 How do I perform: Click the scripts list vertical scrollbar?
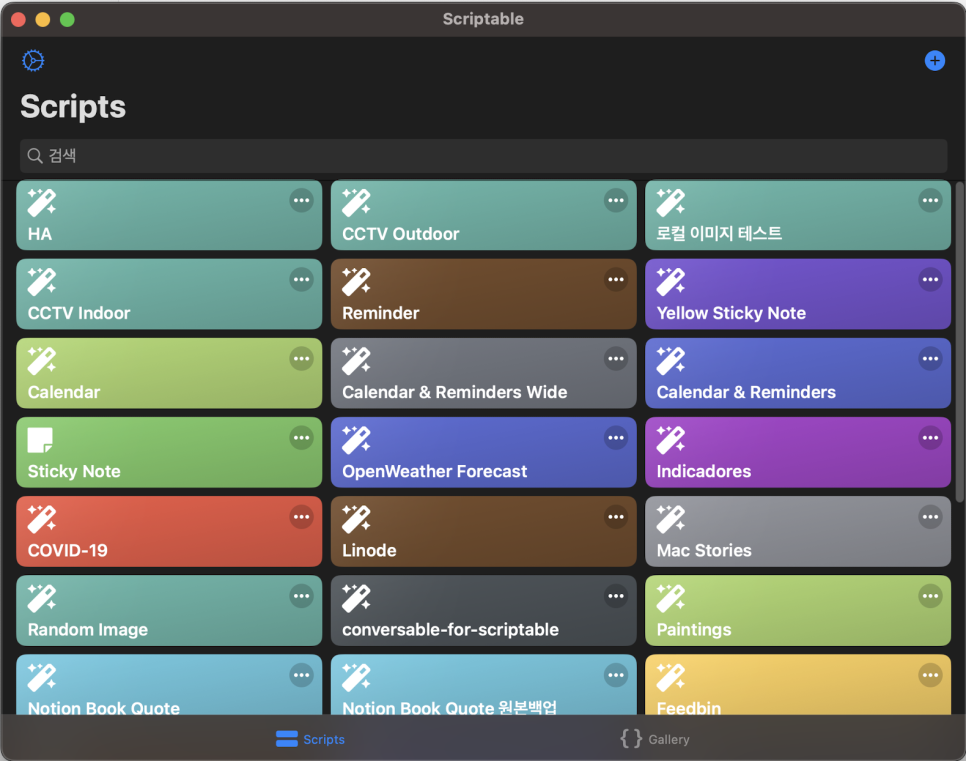960,342
